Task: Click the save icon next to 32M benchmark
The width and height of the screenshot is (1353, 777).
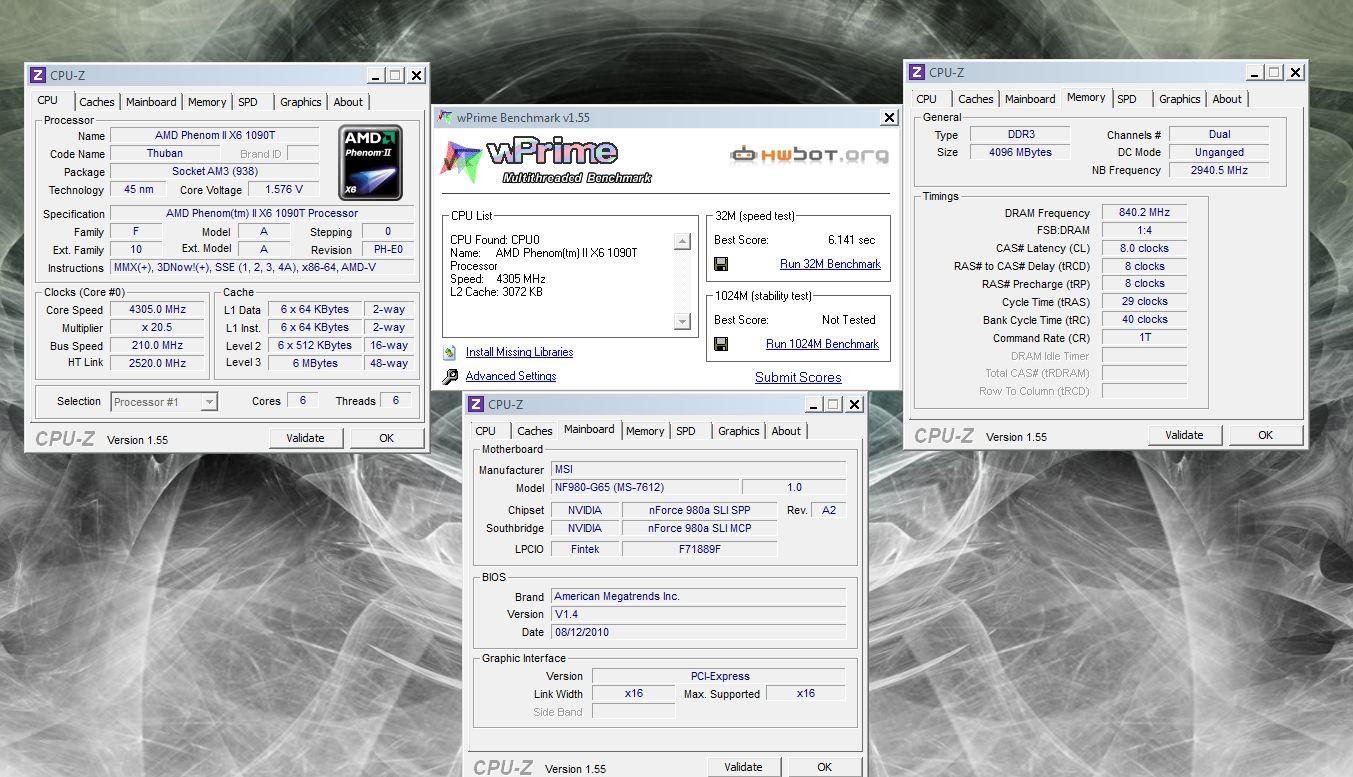Action: (x=721, y=264)
